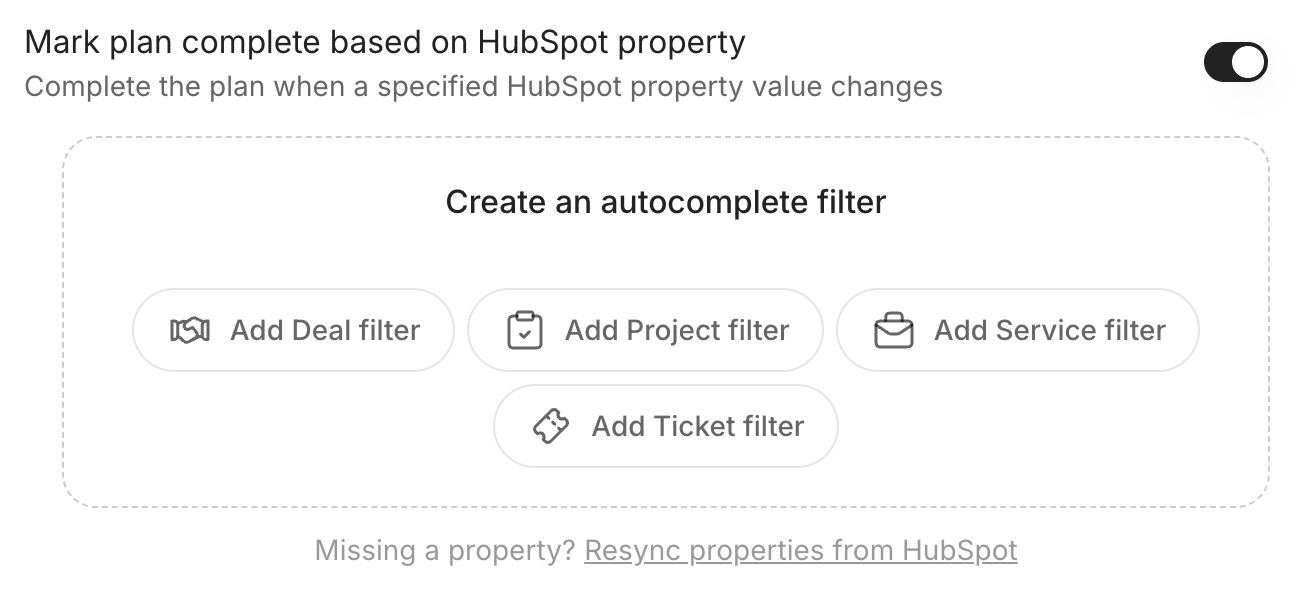This screenshot has height=610, width=1304.
Task: Click the ticket icon for Ticket filter
Action: click(551, 426)
